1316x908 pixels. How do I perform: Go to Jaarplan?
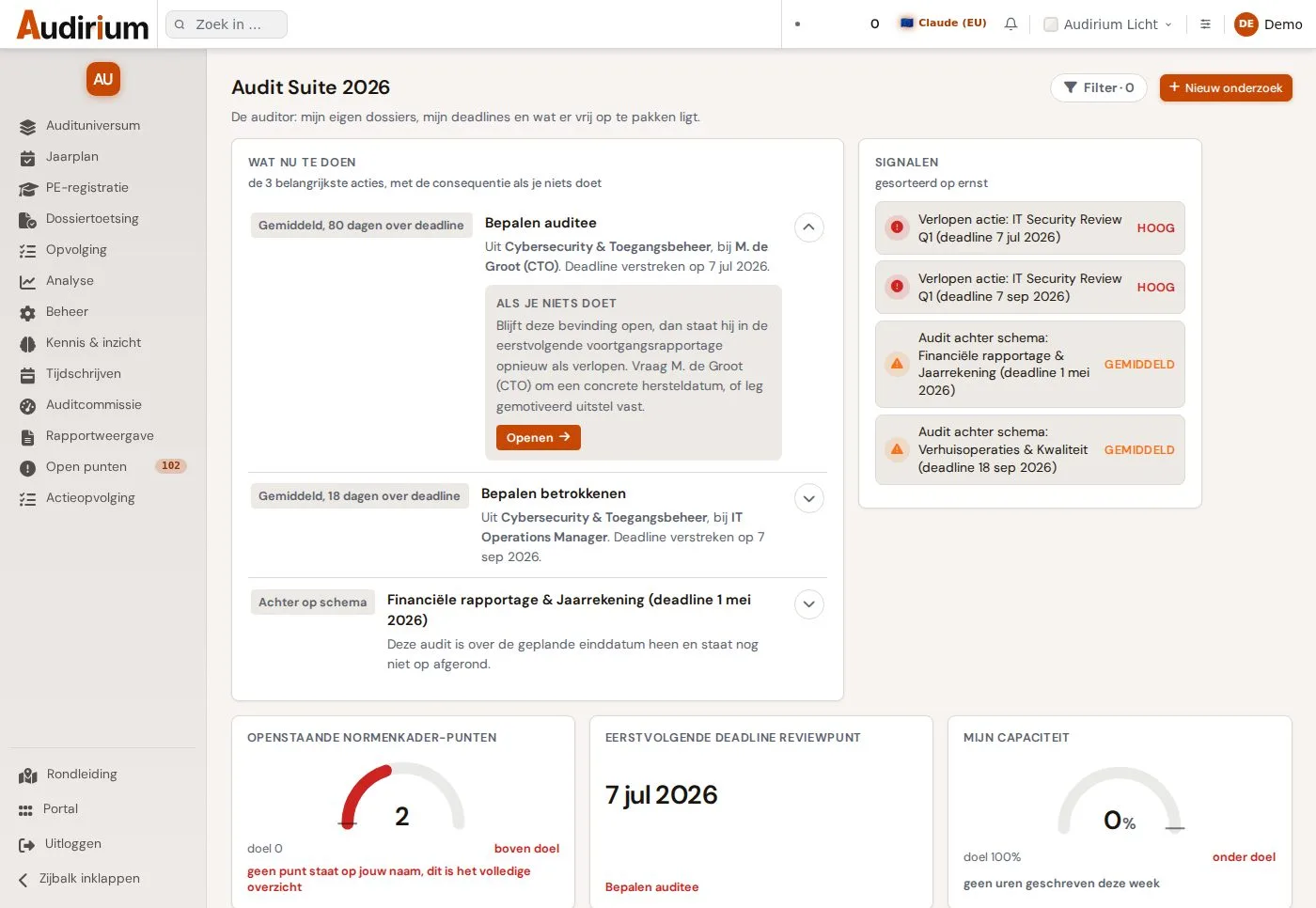[x=72, y=157]
